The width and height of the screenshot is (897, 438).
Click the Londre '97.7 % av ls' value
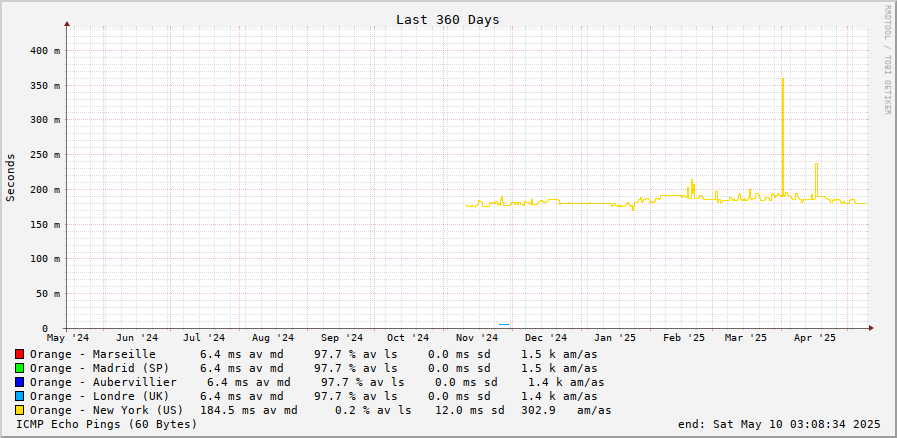pyautogui.click(x=355, y=396)
